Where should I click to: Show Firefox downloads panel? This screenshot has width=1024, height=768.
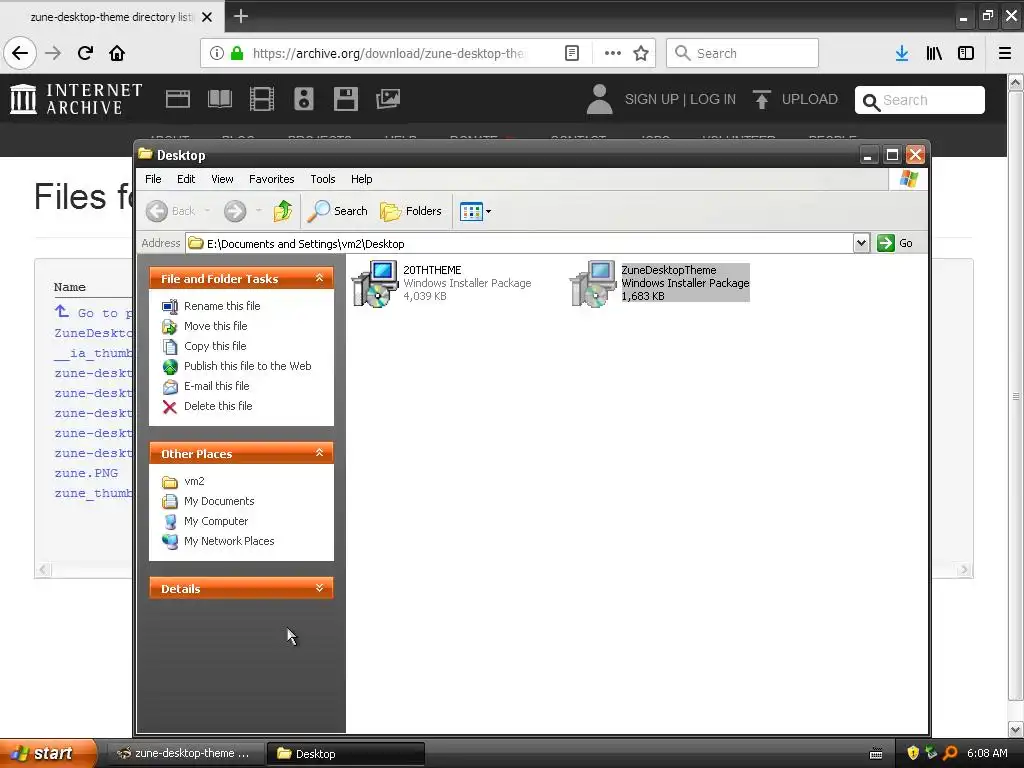[x=902, y=53]
